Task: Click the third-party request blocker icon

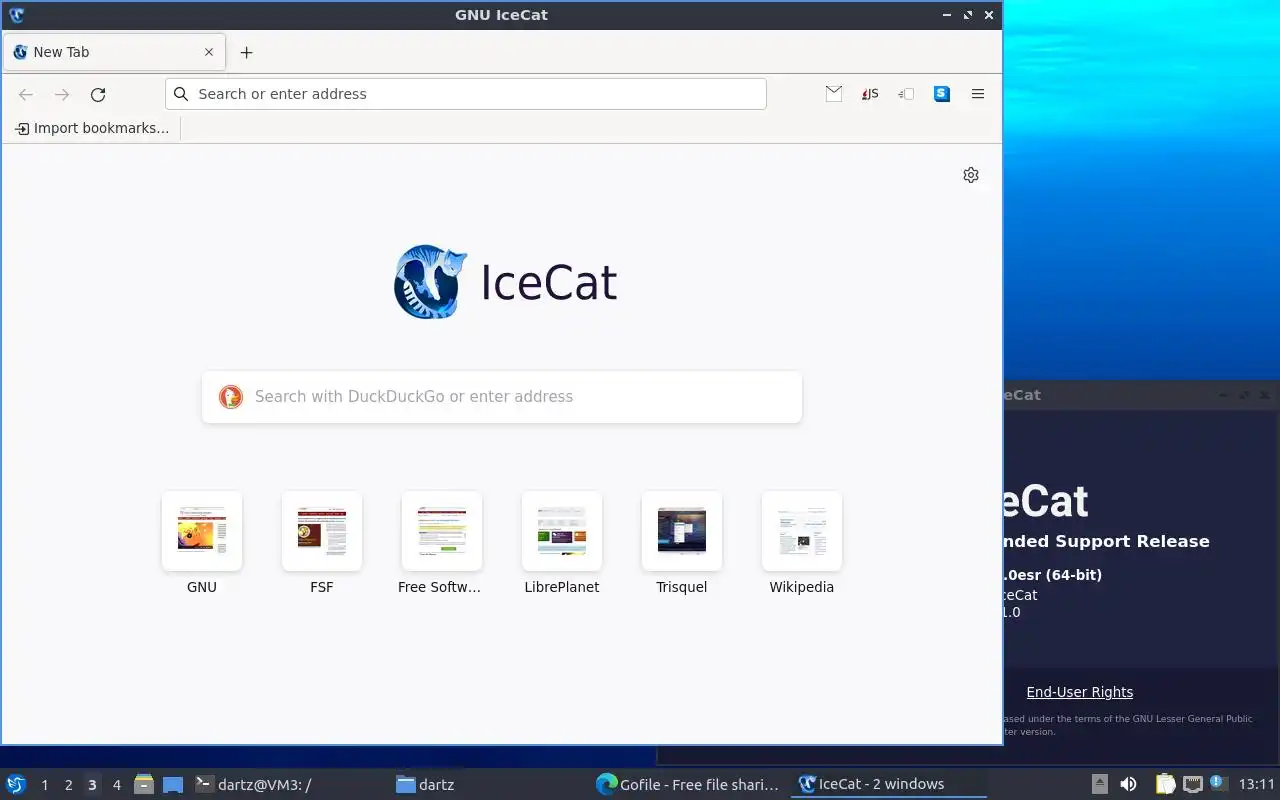Action: click(906, 94)
